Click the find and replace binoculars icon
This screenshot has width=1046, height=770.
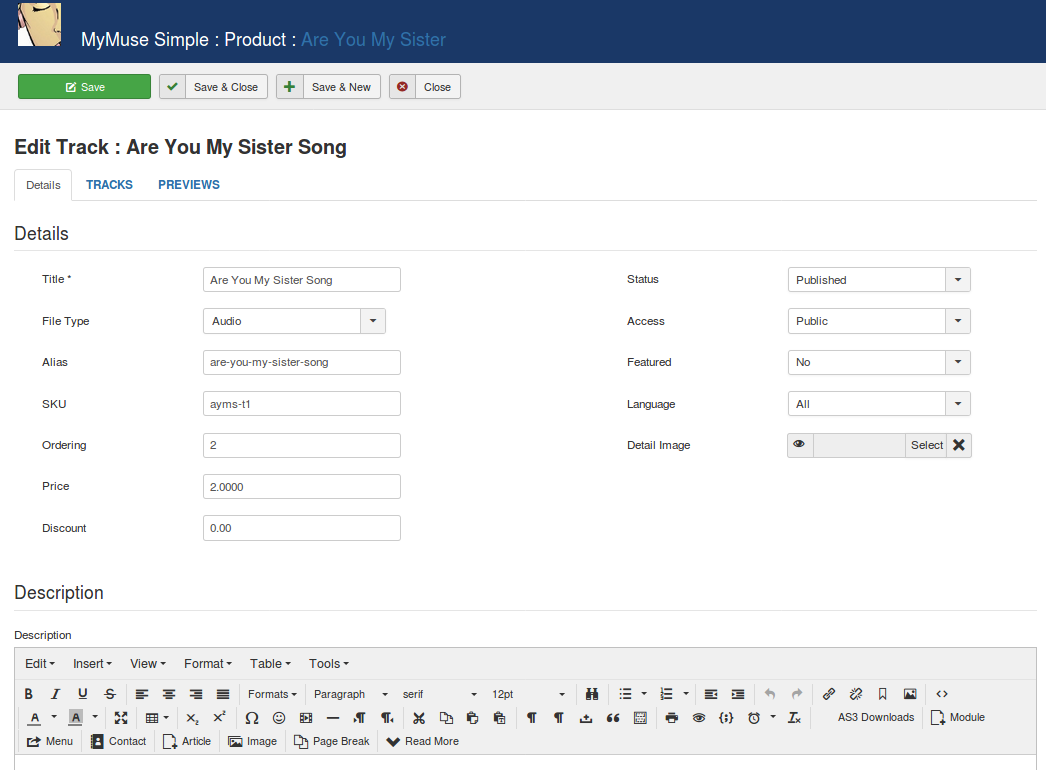592,694
